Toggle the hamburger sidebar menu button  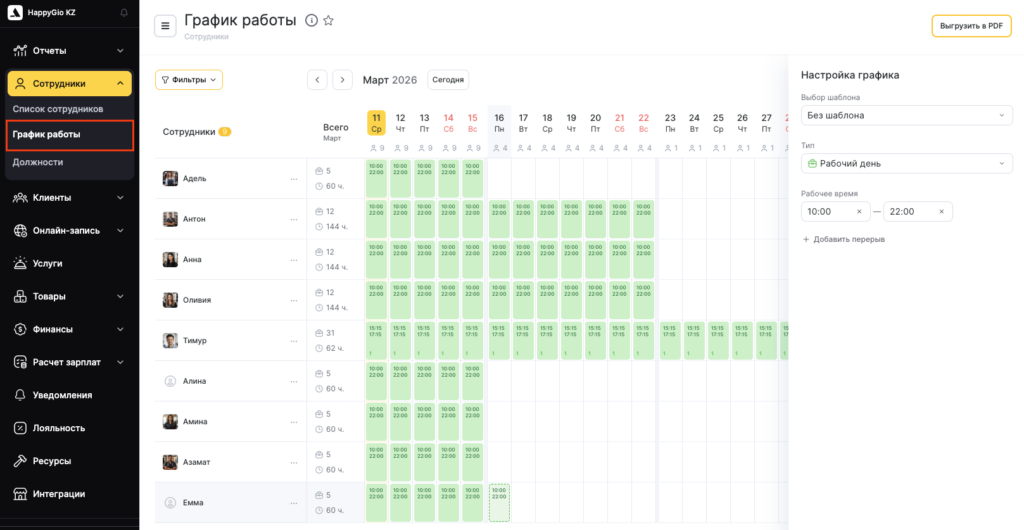point(165,26)
